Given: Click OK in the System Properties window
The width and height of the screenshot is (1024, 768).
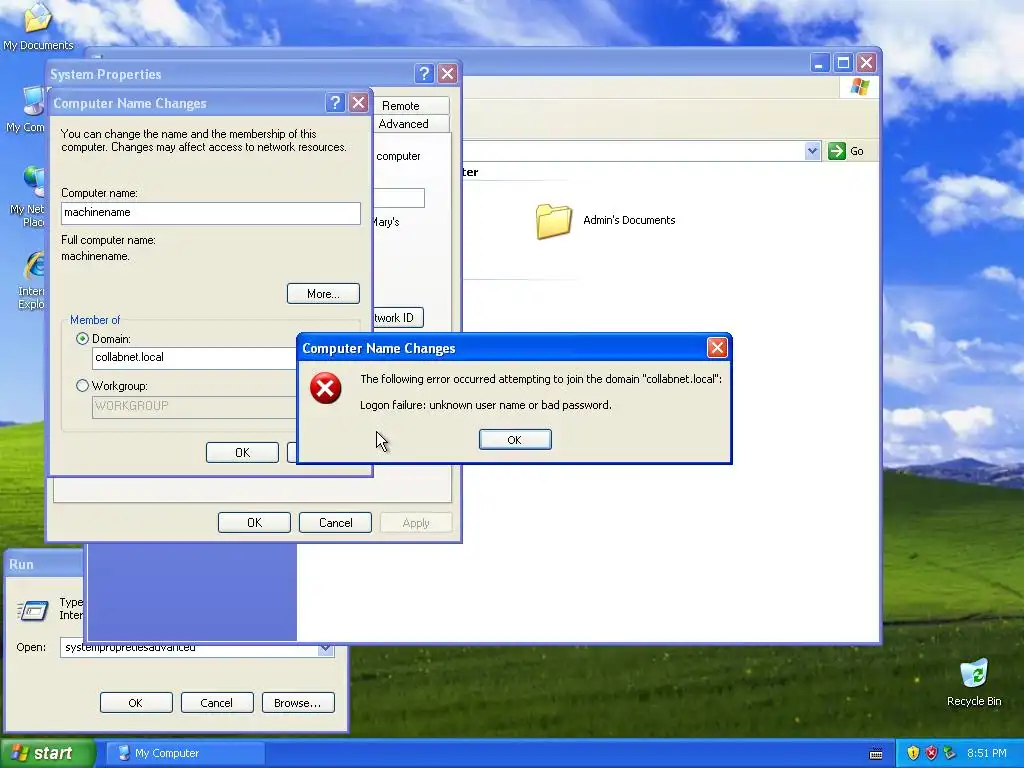Looking at the screenshot, I should [x=254, y=522].
